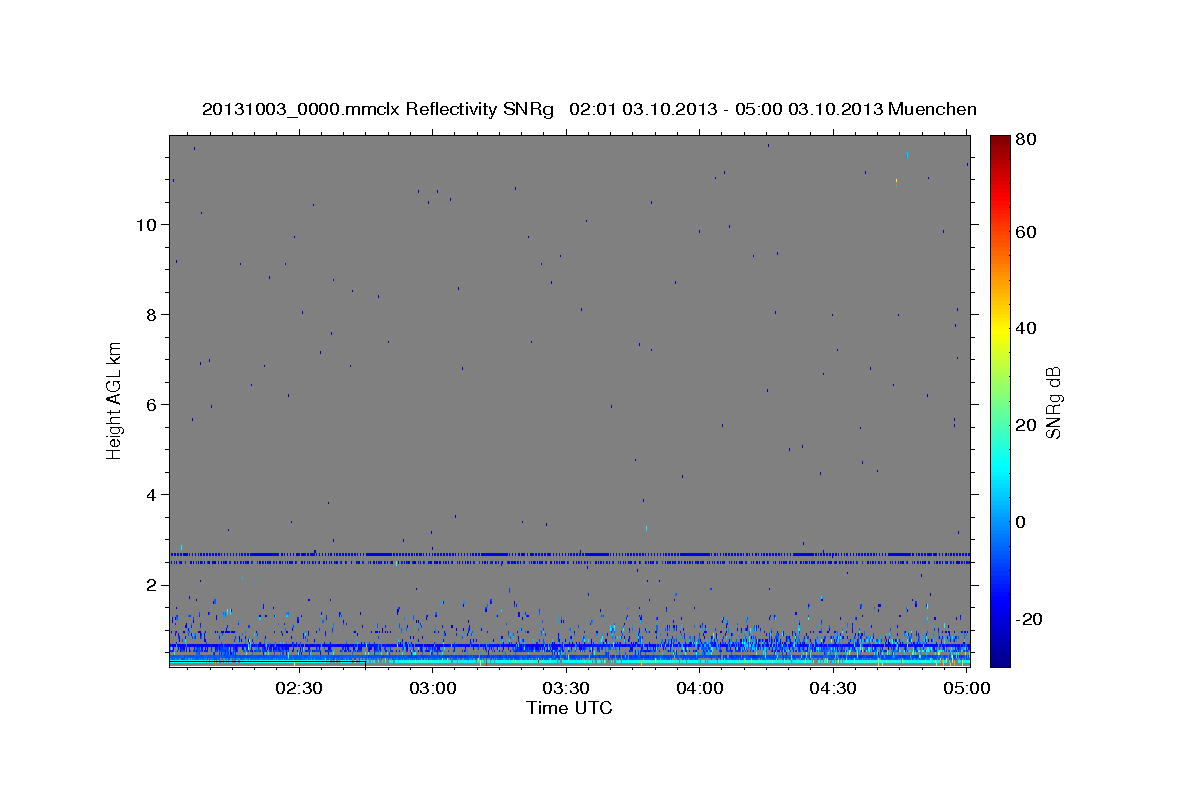Image resolution: width=1200 pixels, height=800 pixels.
Task: Click the '03:30' time tick label
Action: 566,688
